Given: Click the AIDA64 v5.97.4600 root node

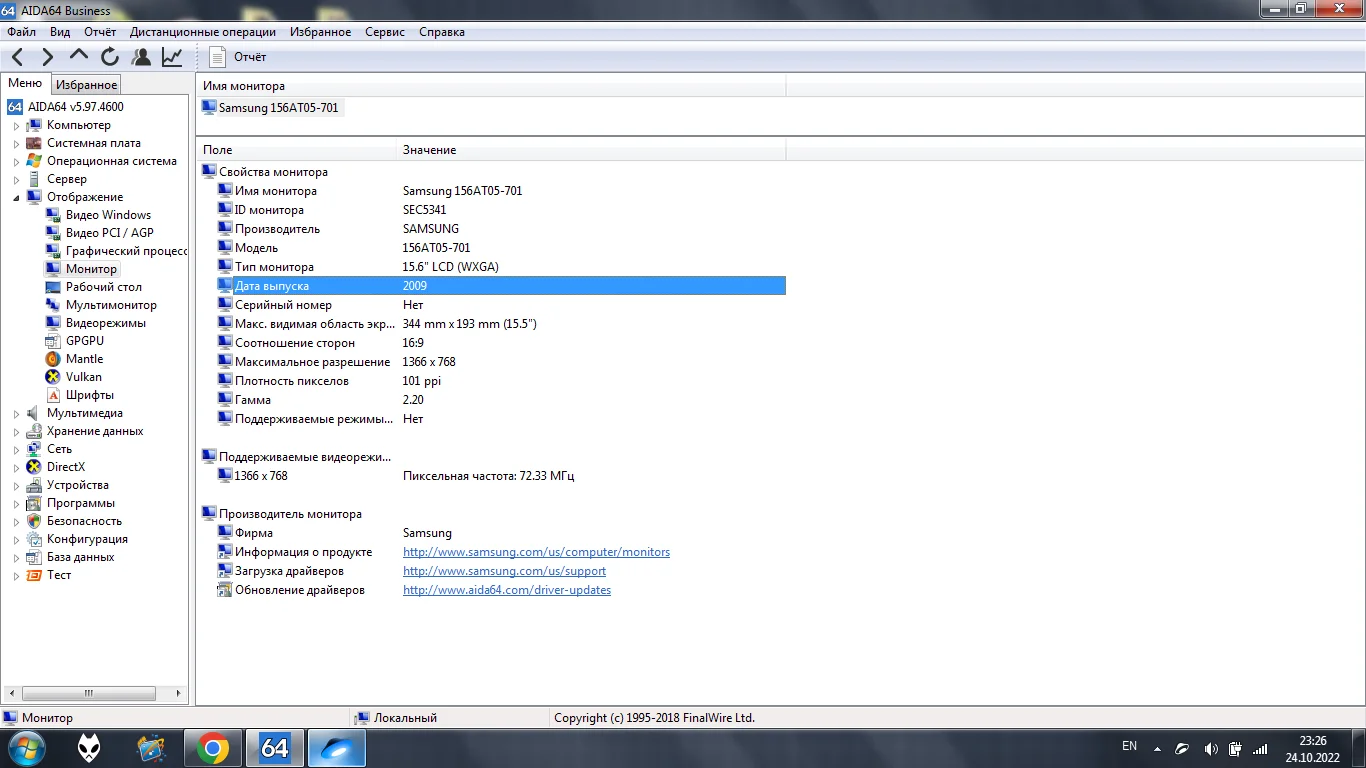Looking at the screenshot, I should tap(76, 107).
